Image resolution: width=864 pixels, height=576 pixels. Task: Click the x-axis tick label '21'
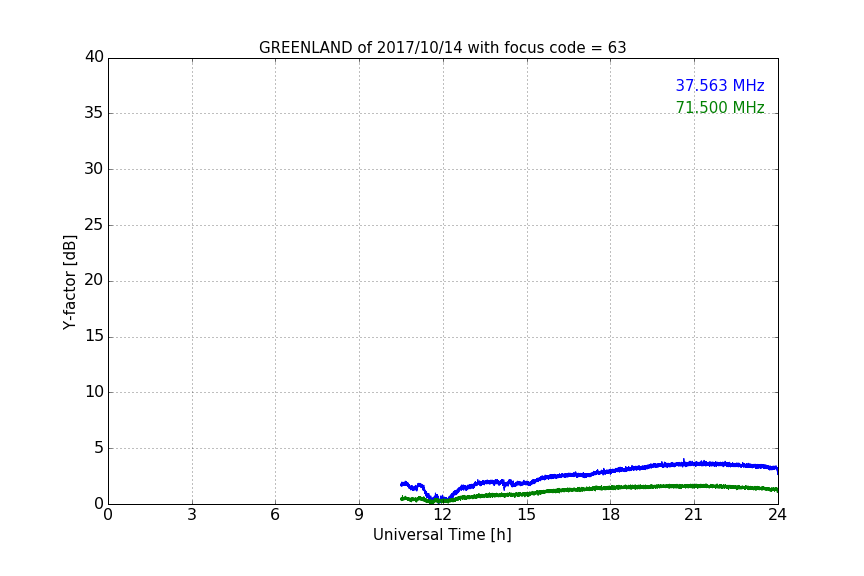[x=694, y=515]
